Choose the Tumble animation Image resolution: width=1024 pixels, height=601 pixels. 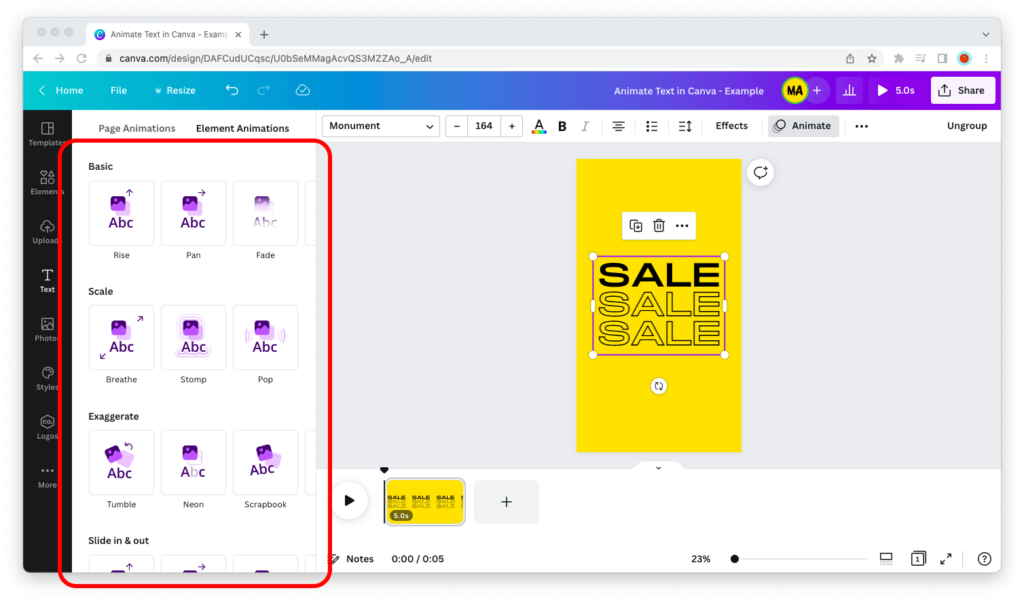pyautogui.click(x=121, y=463)
